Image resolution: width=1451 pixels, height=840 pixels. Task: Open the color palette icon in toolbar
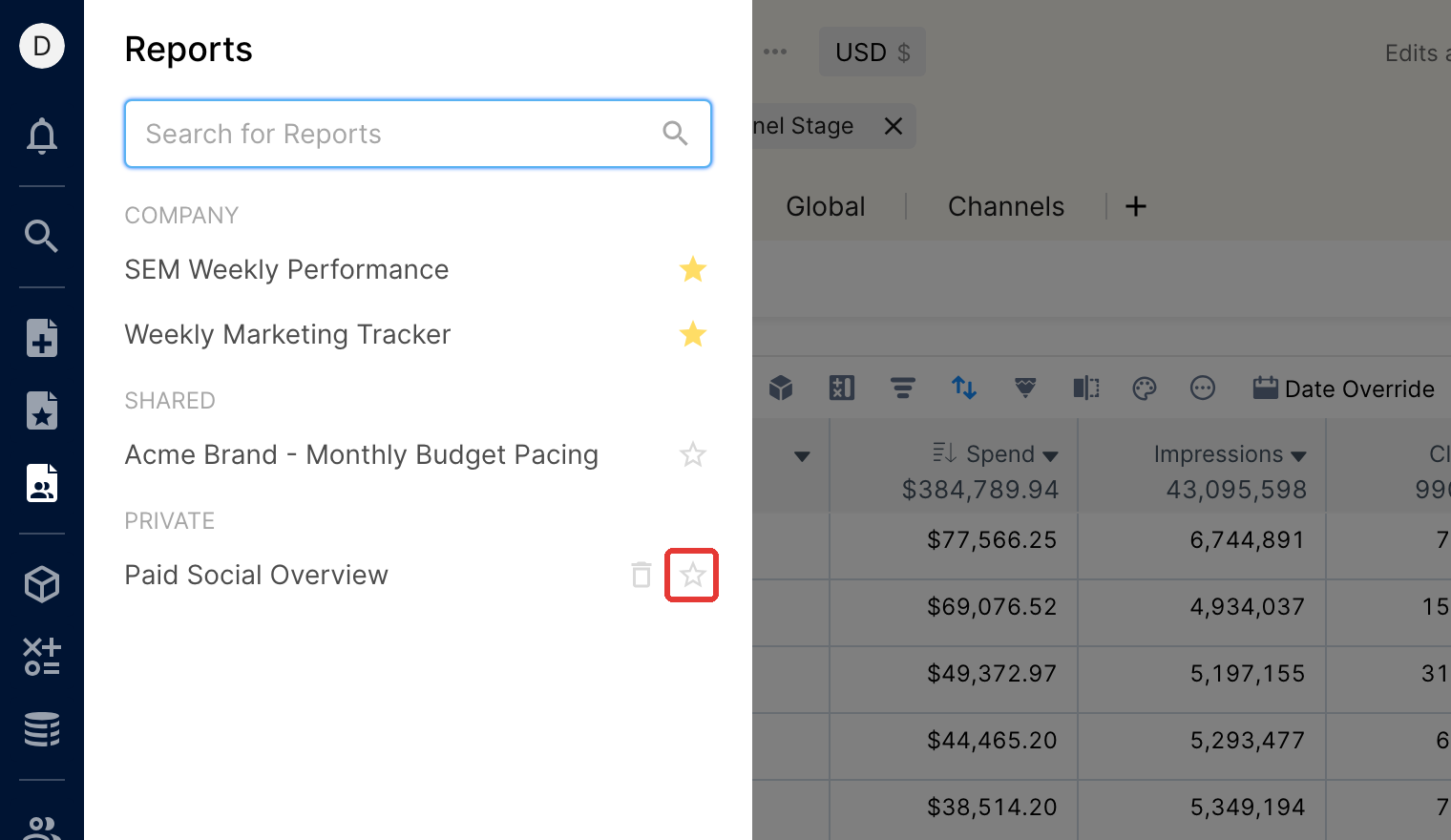click(x=1145, y=388)
